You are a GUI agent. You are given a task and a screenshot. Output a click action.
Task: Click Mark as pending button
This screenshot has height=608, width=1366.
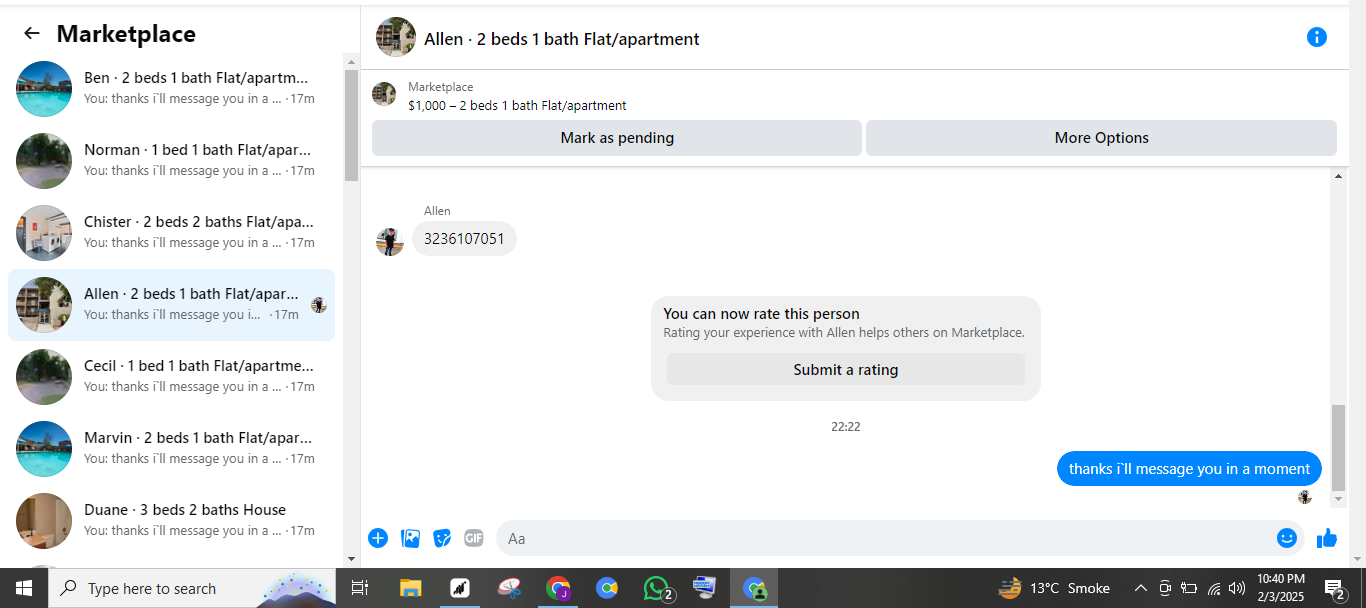click(x=617, y=138)
